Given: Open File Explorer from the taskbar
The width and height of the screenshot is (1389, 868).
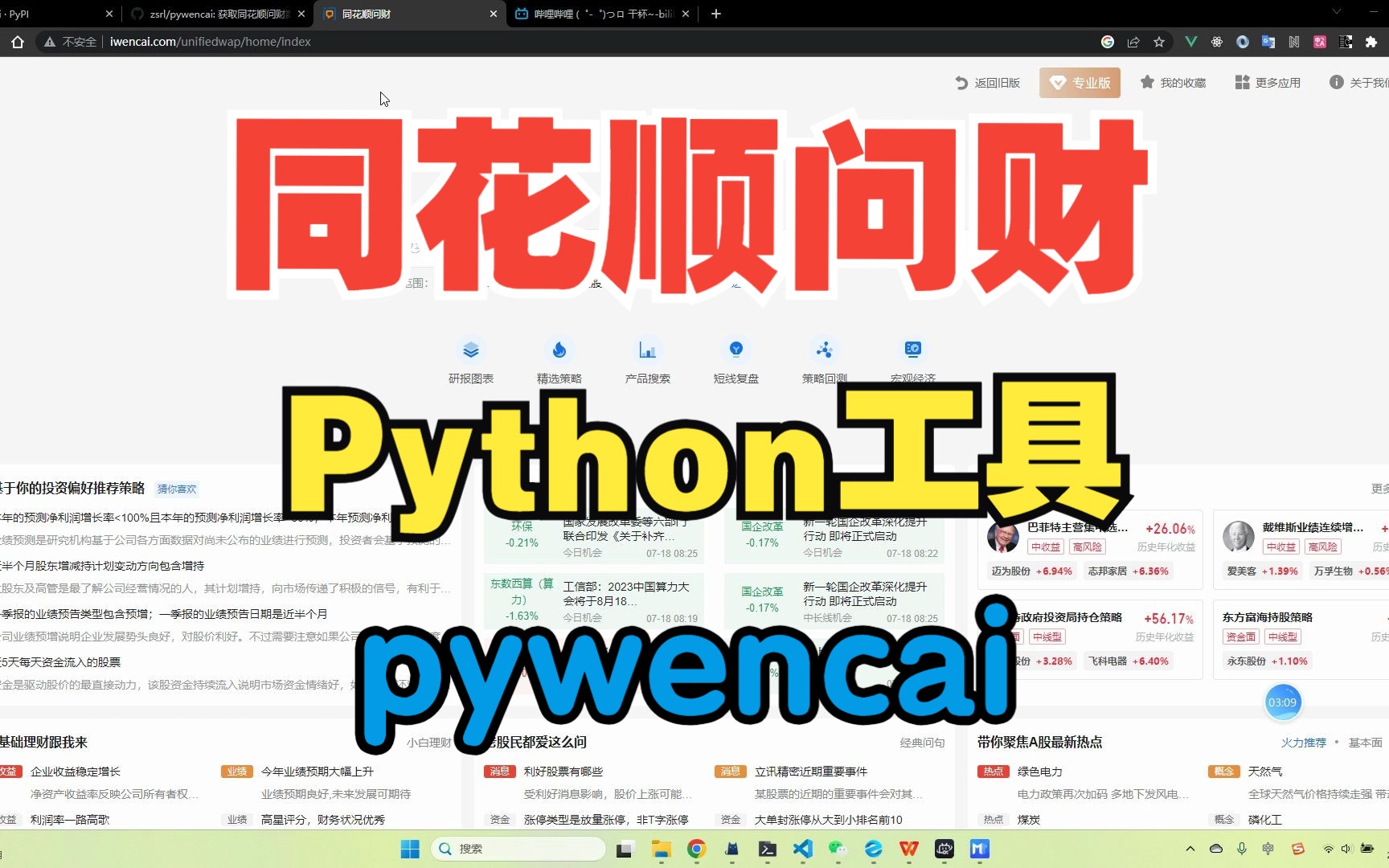Looking at the screenshot, I should coord(662,849).
